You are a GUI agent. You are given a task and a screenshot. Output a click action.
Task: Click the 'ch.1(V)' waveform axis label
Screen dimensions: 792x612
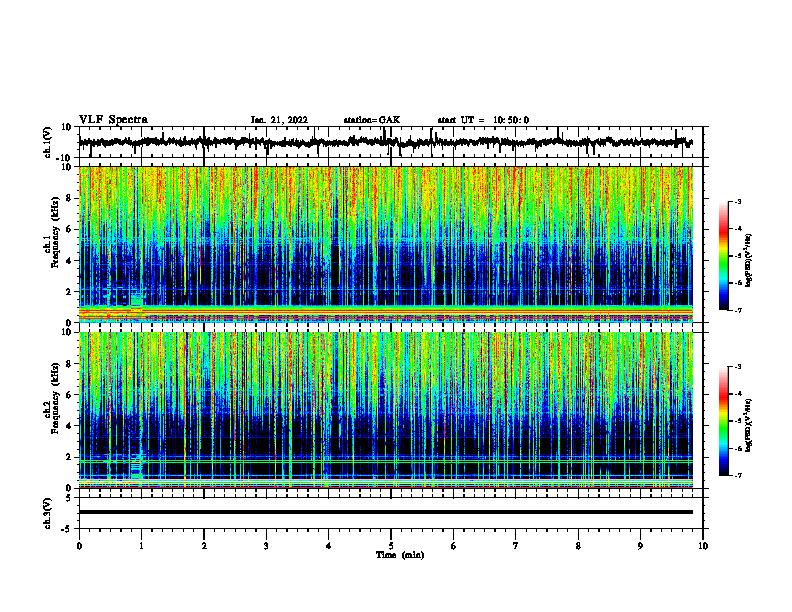[x=47, y=142]
